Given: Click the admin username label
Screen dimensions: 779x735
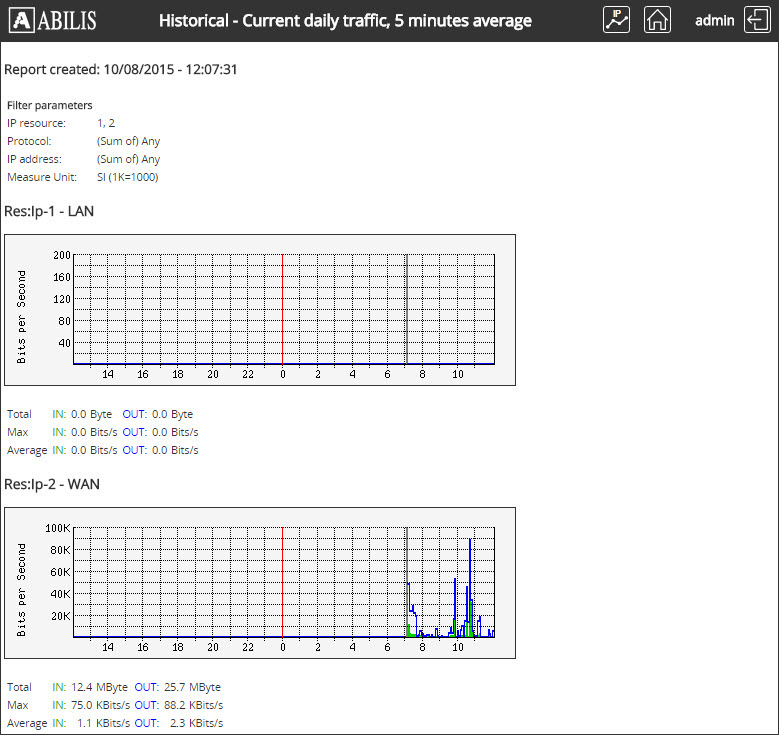Looking at the screenshot, I should 714,20.
